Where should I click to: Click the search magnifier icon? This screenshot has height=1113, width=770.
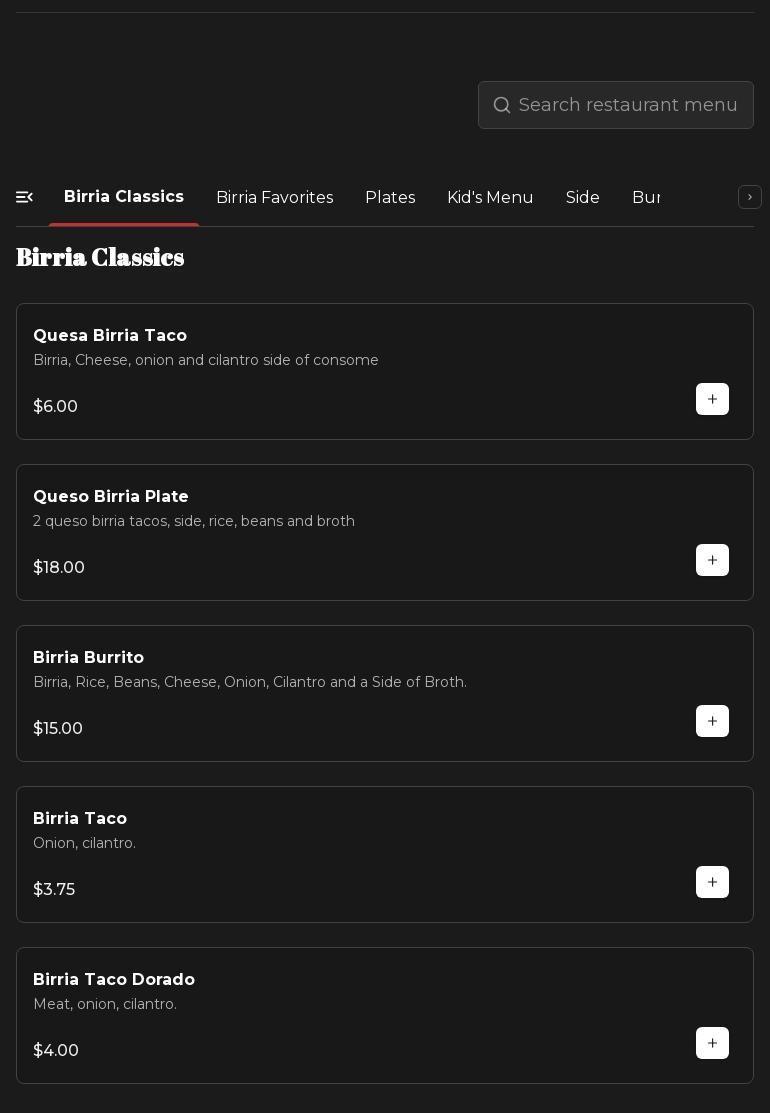click(x=502, y=105)
